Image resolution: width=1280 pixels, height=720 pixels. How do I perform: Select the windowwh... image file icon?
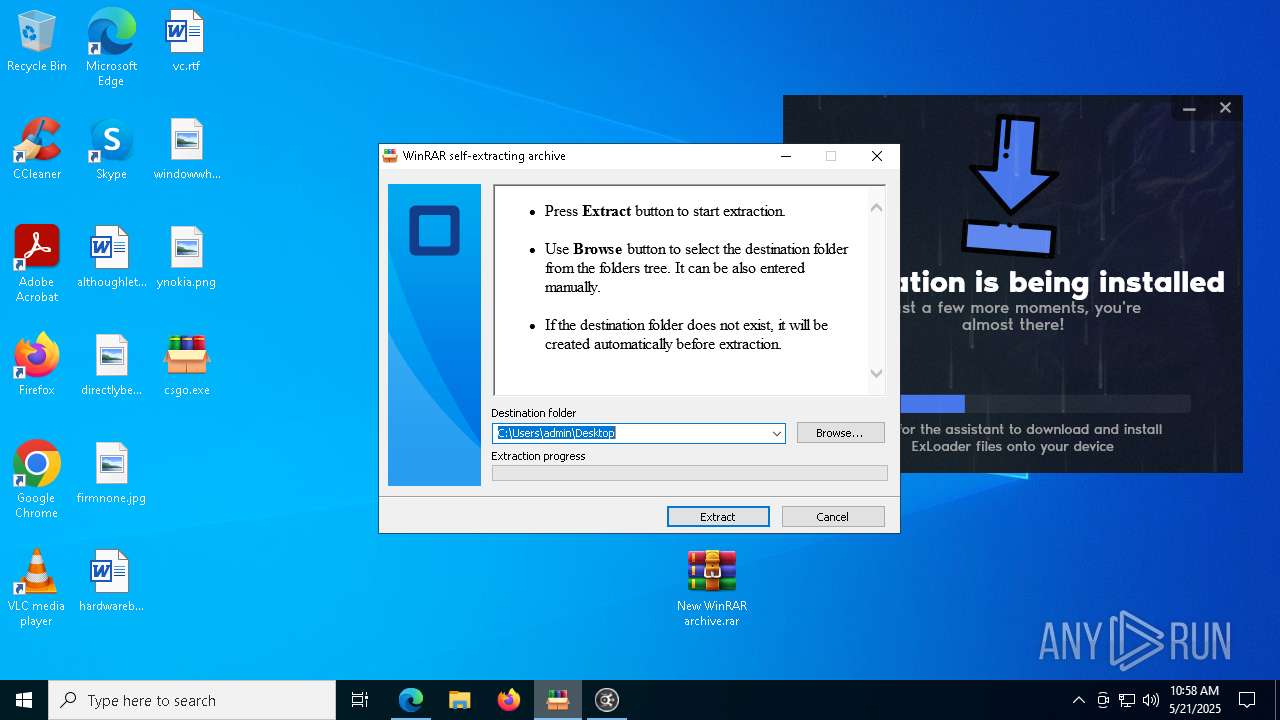coord(186,149)
